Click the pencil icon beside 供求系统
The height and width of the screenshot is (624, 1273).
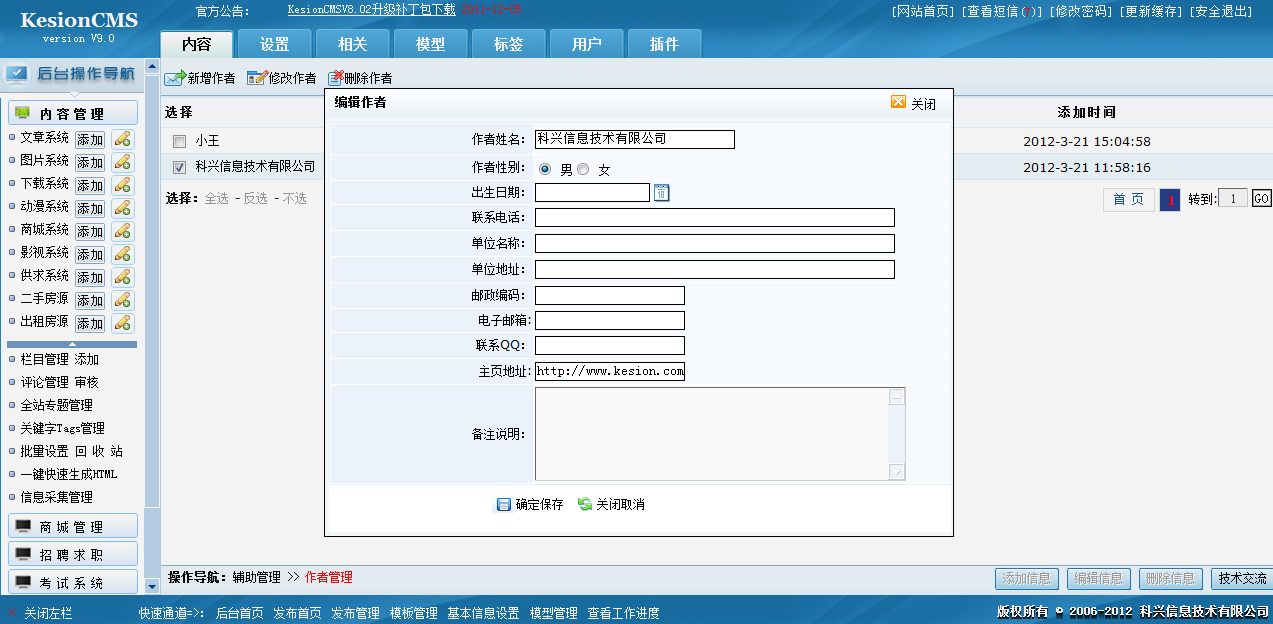tap(122, 277)
